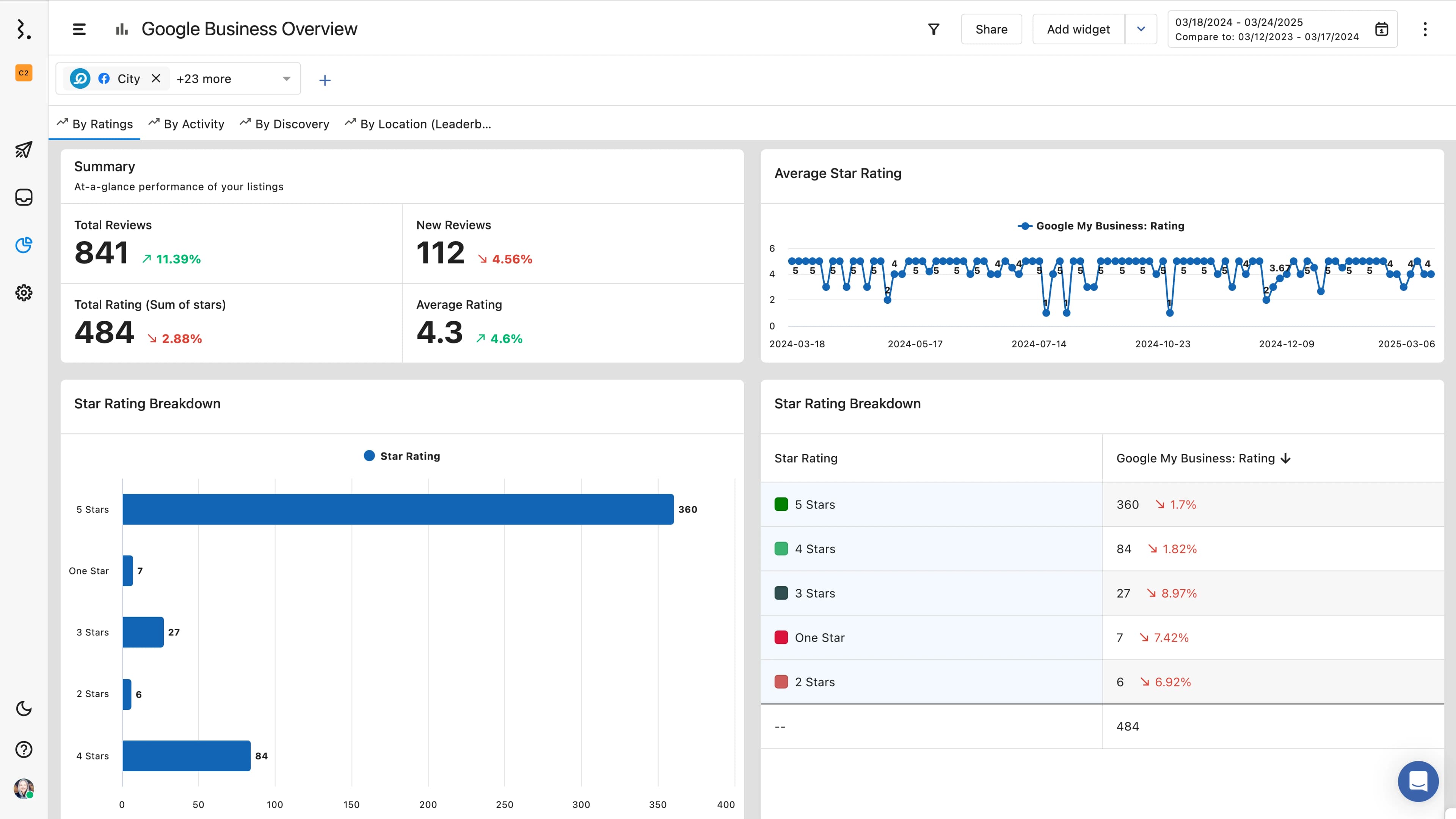Remove the City filter chip
This screenshot has width=1456, height=819.
[156, 78]
